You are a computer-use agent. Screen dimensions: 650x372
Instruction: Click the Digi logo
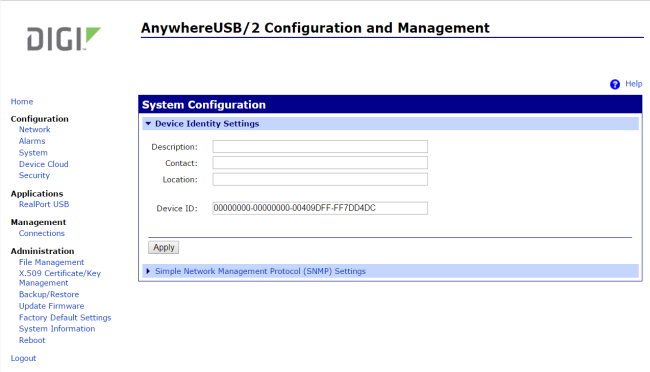click(64, 39)
